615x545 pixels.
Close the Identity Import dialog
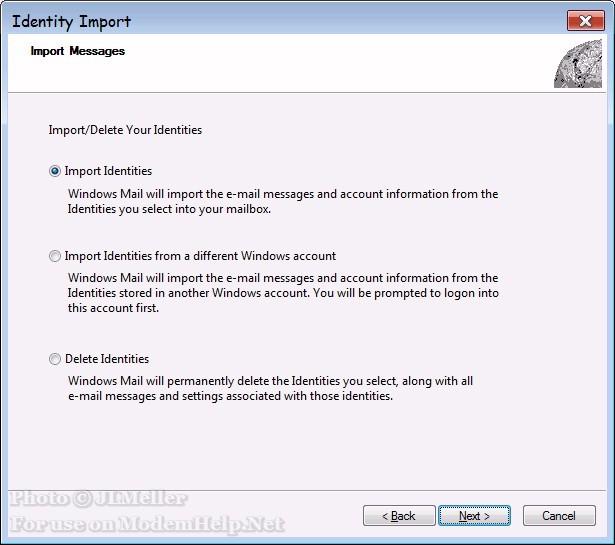pyautogui.click(x=586, y=21)
